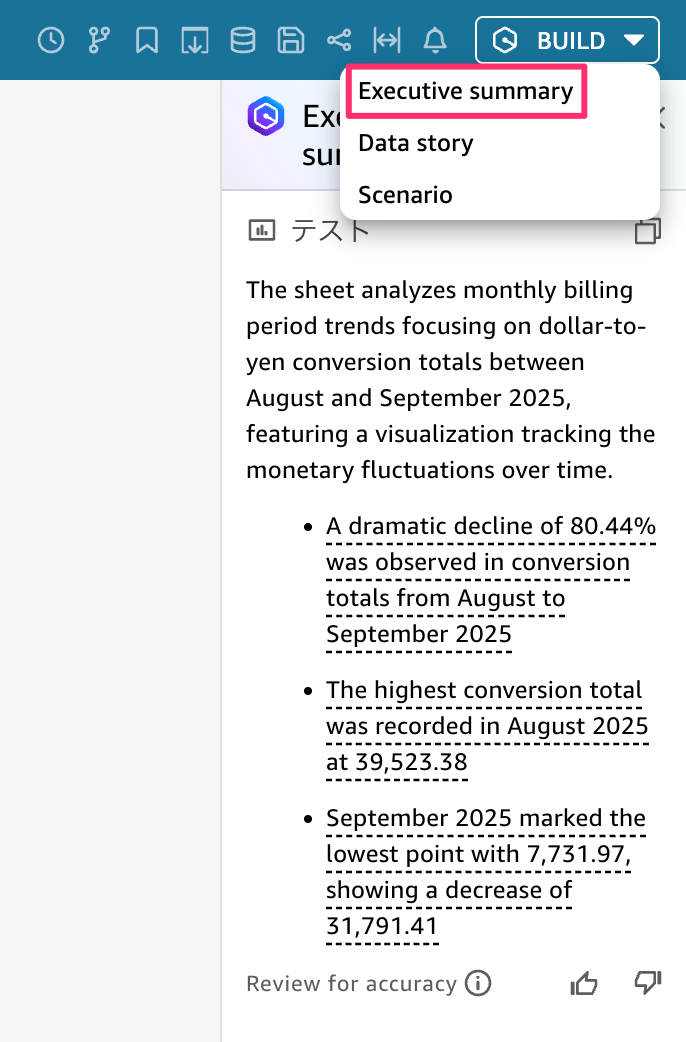Click the share icon
This screenshot has height=1042, width=686.
[339, 41]
